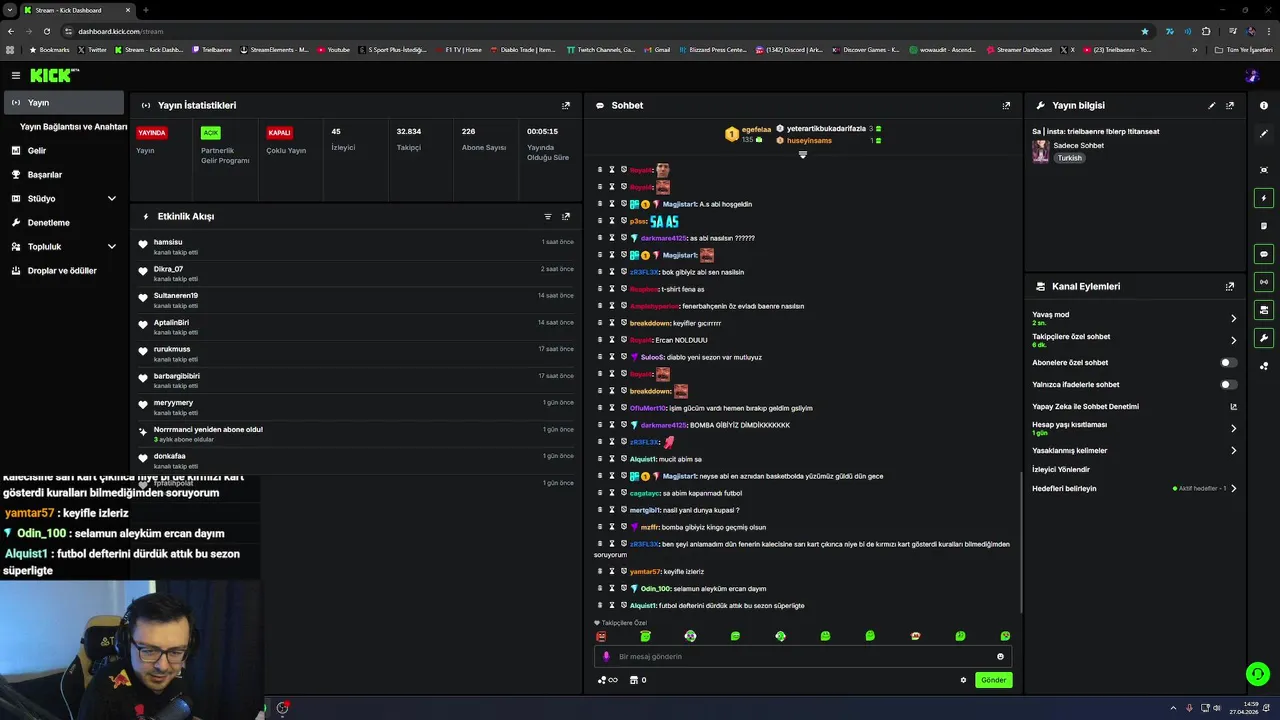
Task: Click the document icon in right sidebar
Action: pyautogui.click(x=1264, y=226)
